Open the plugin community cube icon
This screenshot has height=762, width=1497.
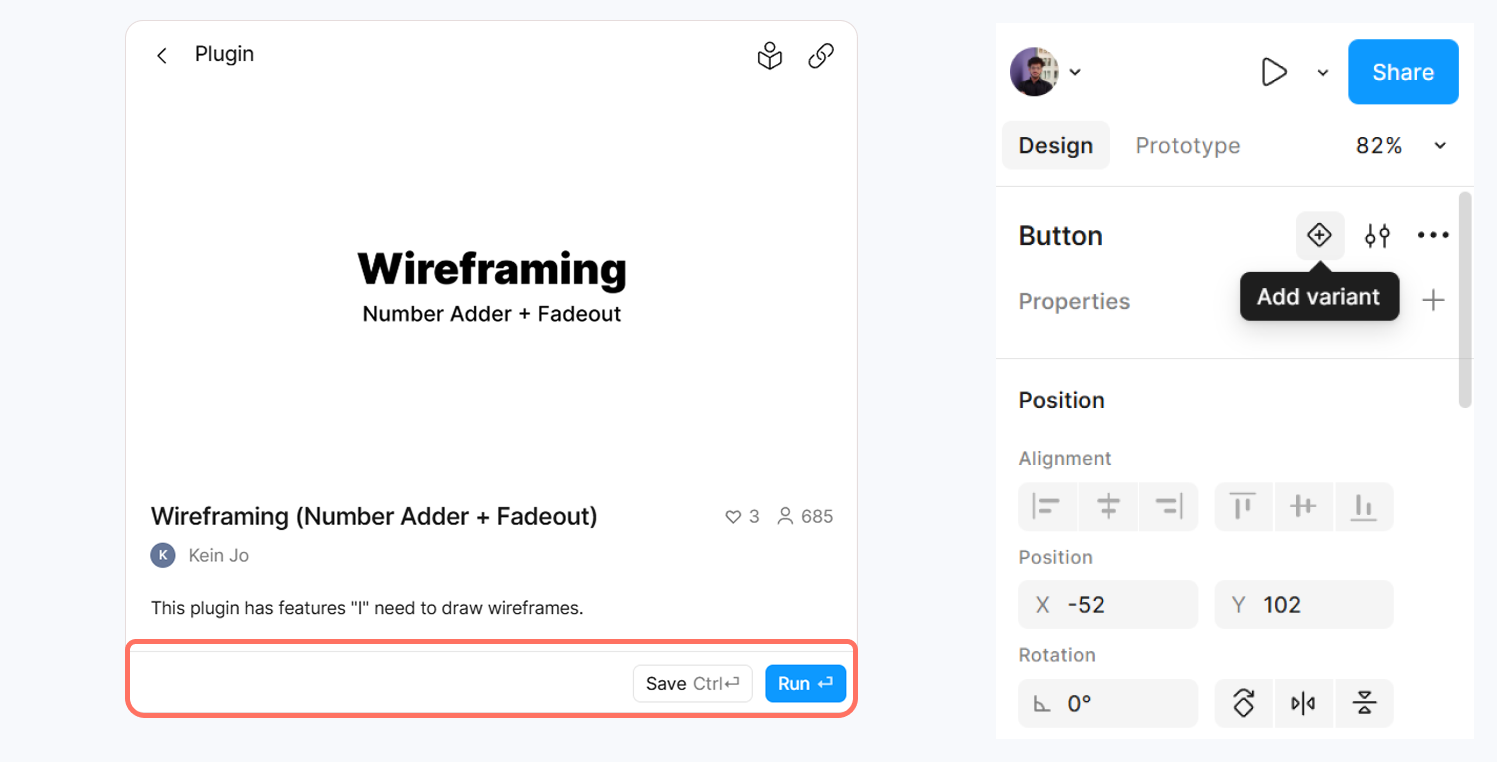point(769,56)
